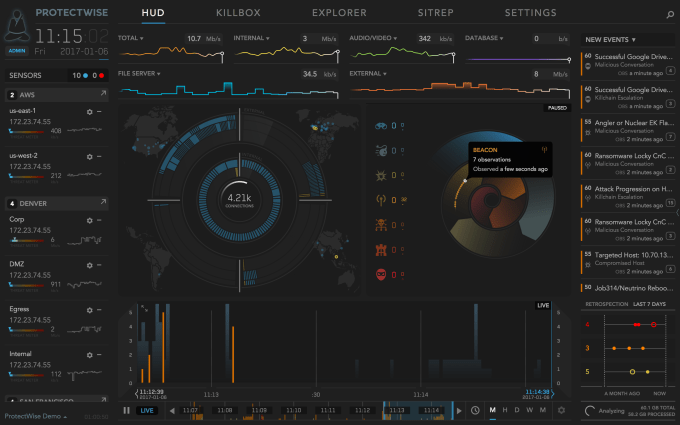This screenshot has width=680, height=425.
Task: Open timeline settings gear icon
Action: click(x=561, y=410)
